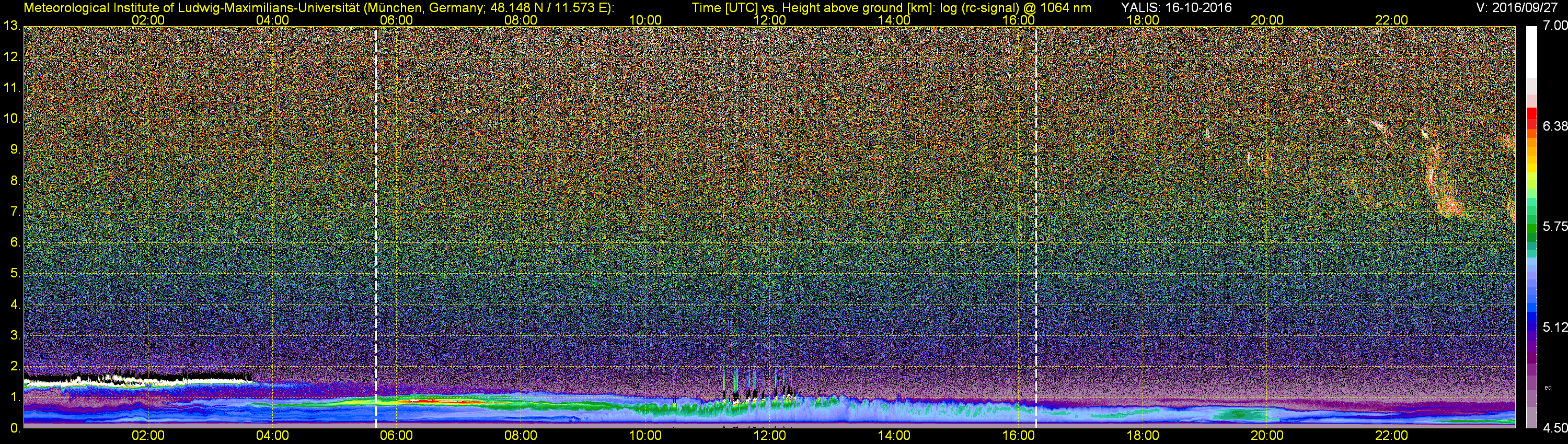The image size is (1568, 444).
Task: Click the red high-signal patch after 06:00
Action: point(439,401)
